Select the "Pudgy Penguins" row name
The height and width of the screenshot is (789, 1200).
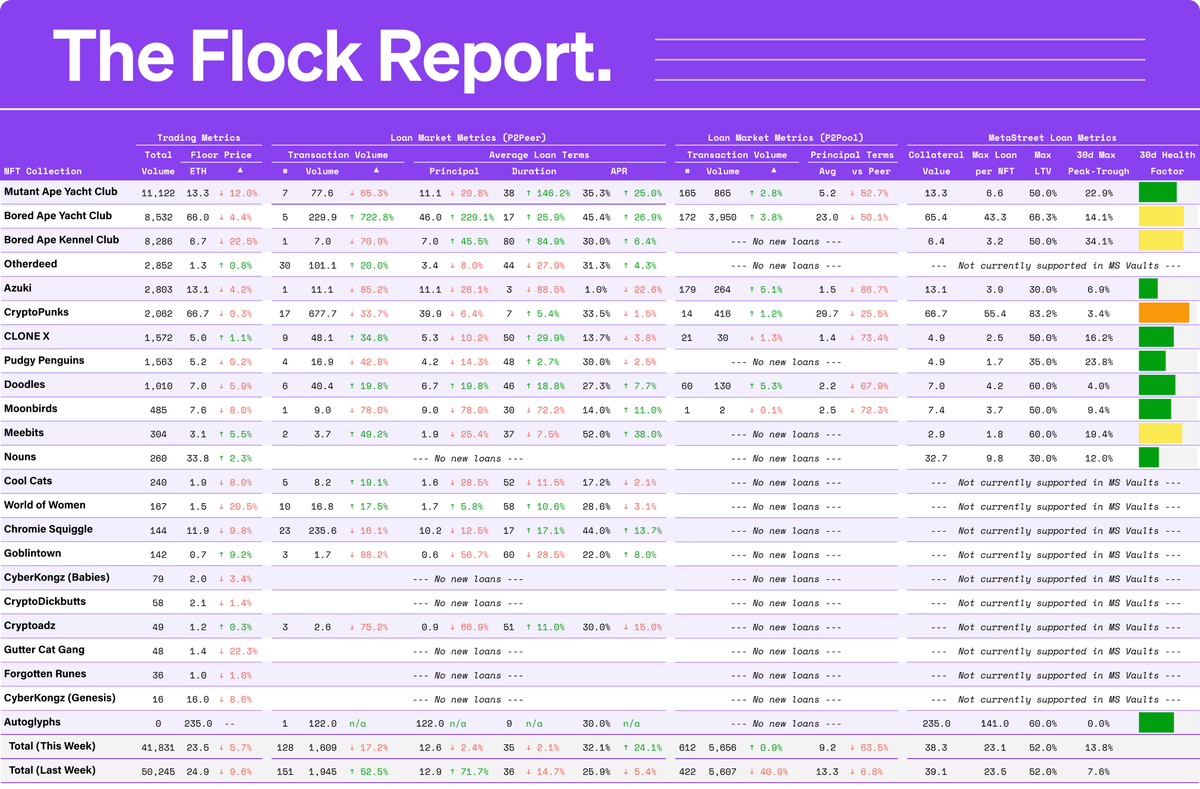coord(44,360)
